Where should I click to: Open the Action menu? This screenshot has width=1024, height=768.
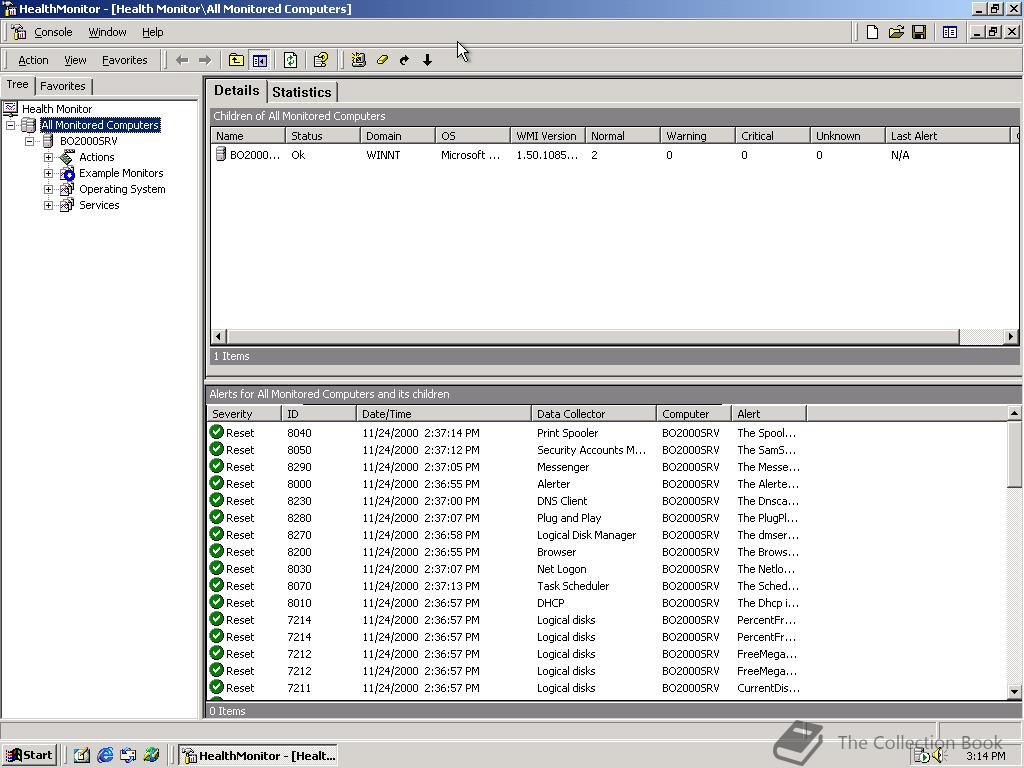coord(33,60)
